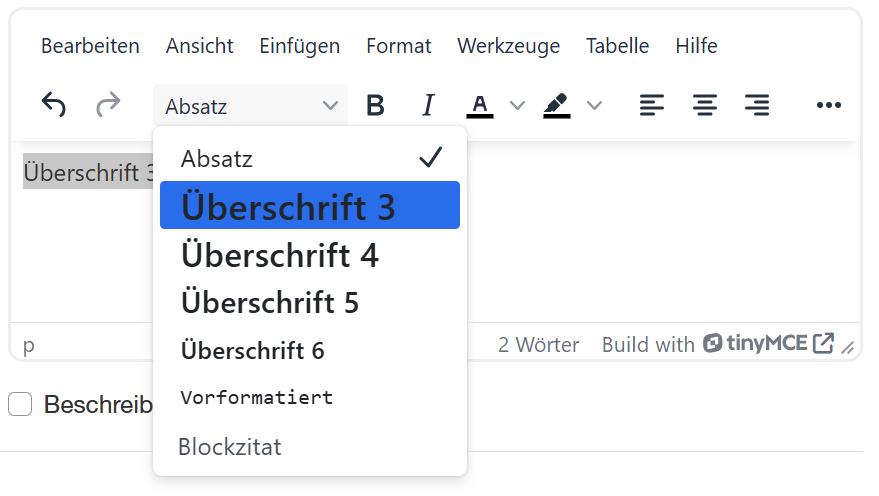The height and width of the screenshot is (496, 879).
Task: Open the highlight color picker arrow
Action: coord(594,105)
